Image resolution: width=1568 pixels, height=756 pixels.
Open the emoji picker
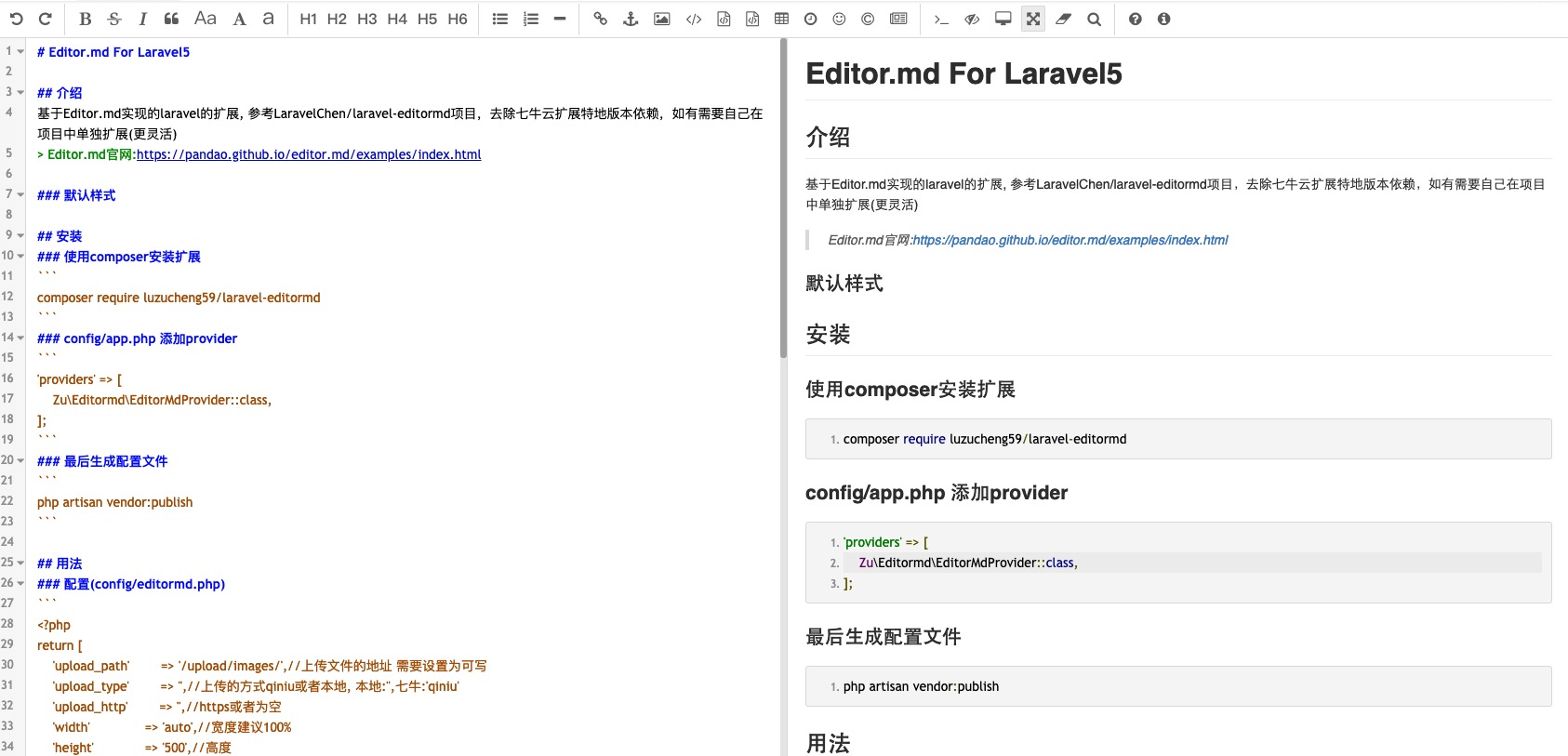[839, 19]
